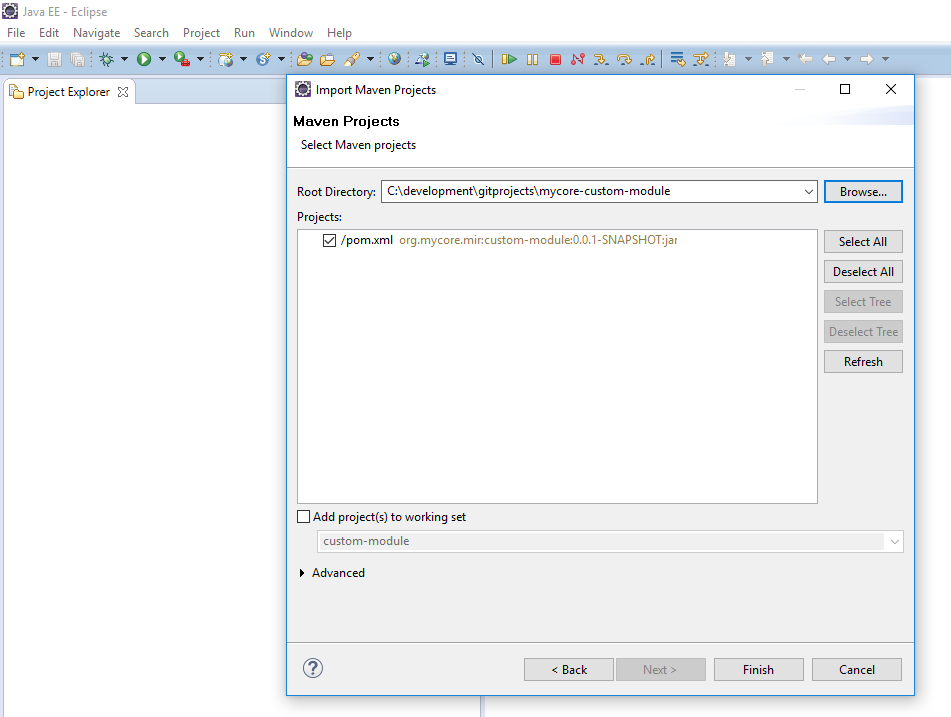Open the Forward navigation dropdown arrow
The height and width of the screenshot is (717, 951).
tap(885, 59)
